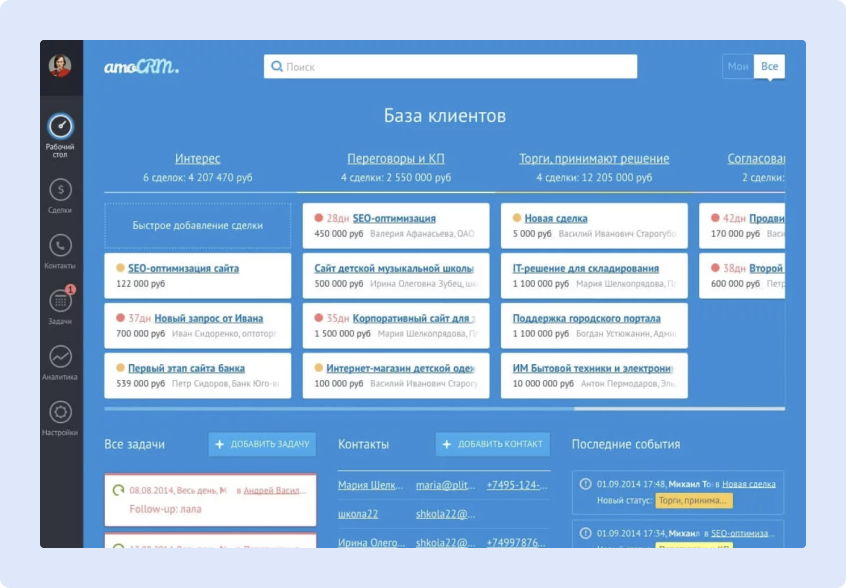Click the amoCRM logo

pos(141,66)
